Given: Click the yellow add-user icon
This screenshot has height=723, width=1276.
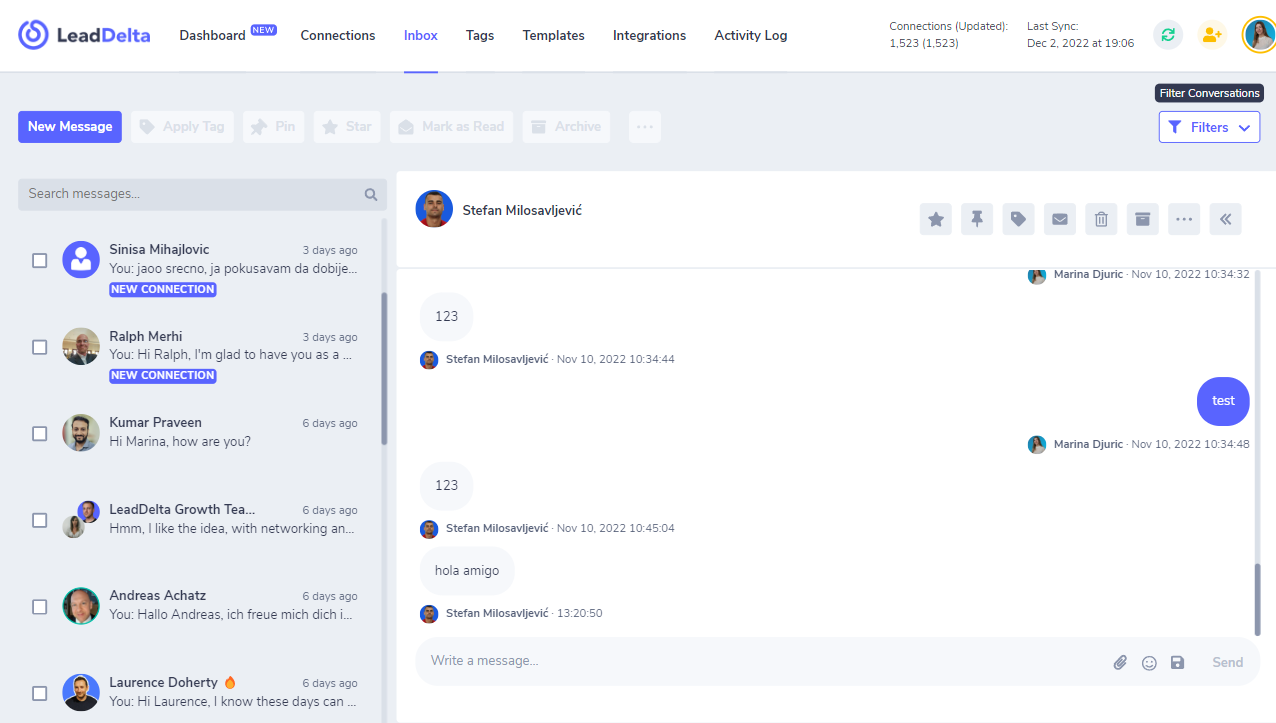Looking at the screenshot, I should [1213, 35].
